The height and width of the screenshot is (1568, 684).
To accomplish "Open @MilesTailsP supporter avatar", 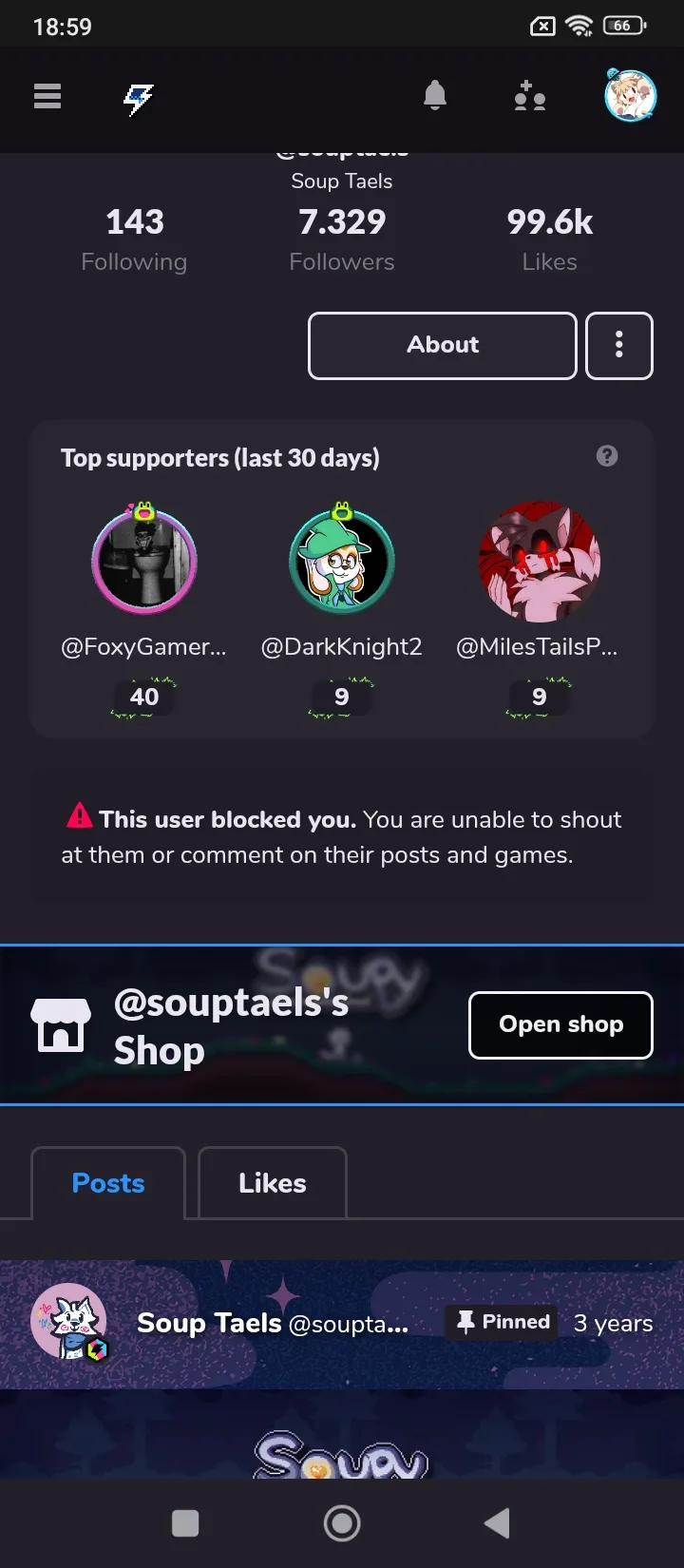I will (540, 561).
